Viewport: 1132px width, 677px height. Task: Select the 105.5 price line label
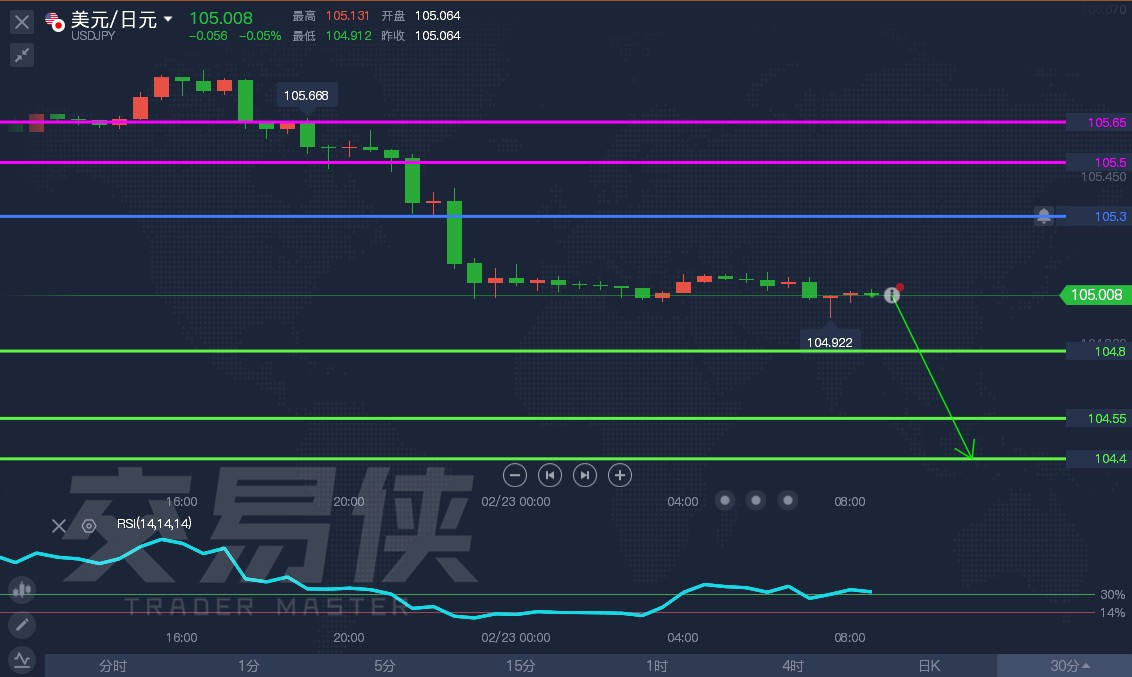[x=1099, y=162]
